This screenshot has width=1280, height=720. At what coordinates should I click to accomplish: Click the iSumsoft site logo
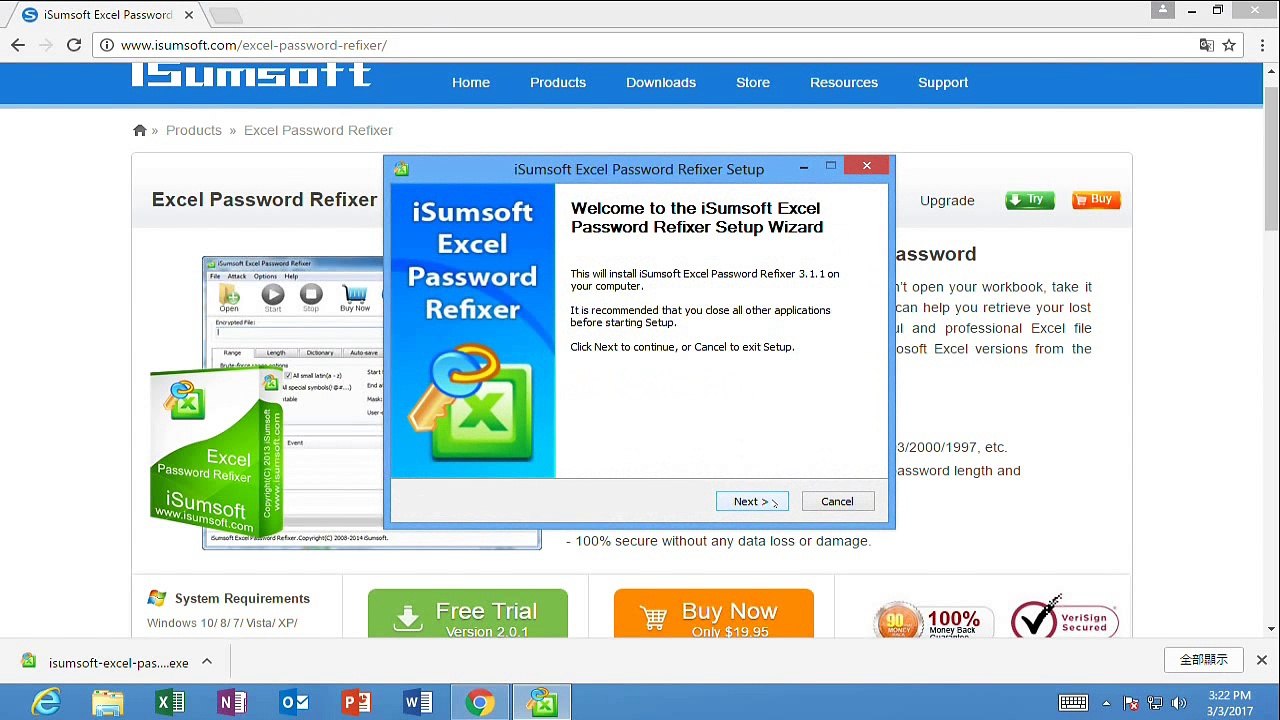click(251, 76)
